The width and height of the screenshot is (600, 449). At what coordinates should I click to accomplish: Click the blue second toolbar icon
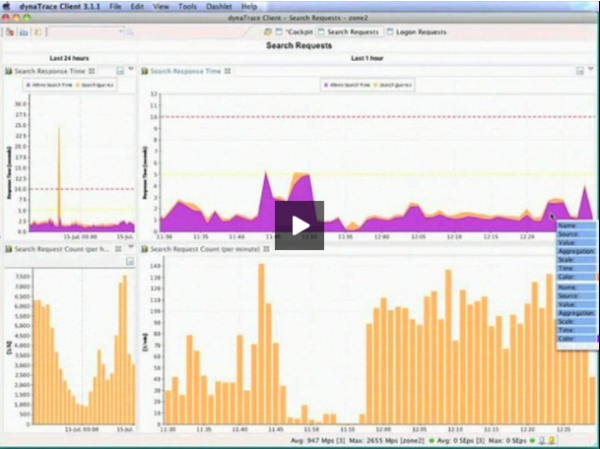tap(24, 32)
